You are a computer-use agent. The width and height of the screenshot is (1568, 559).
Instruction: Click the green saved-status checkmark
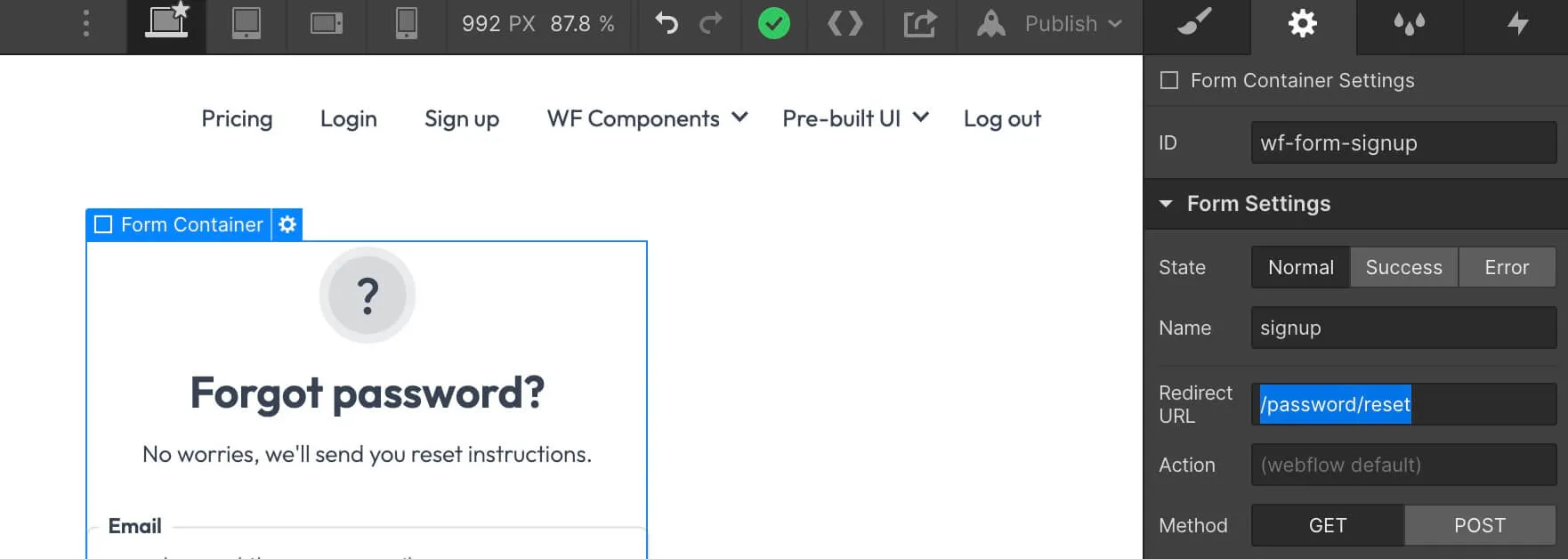click(773, 24)
